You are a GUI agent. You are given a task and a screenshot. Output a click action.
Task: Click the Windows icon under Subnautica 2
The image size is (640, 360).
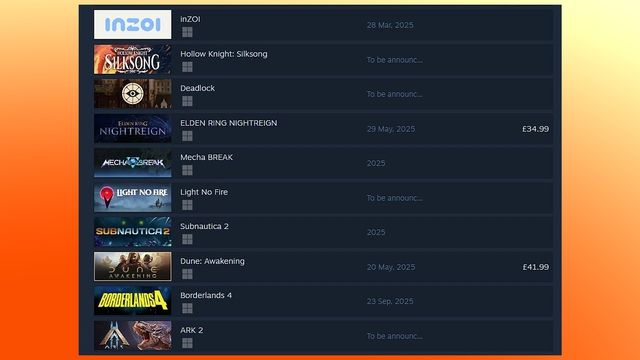point(187,239)
